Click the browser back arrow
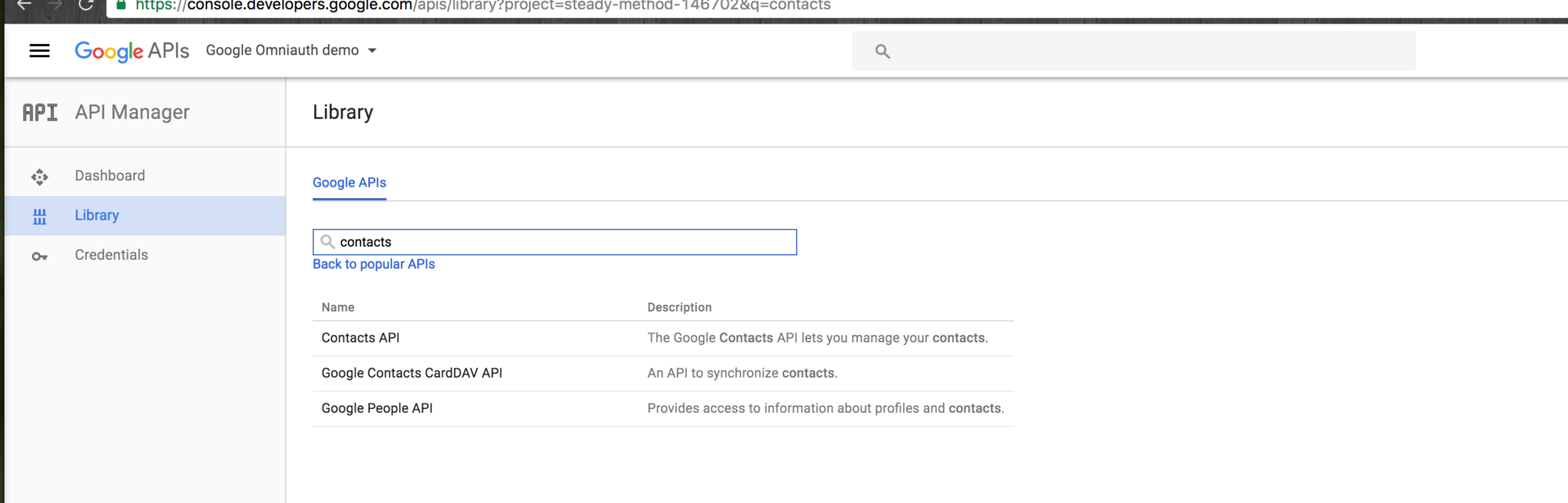 pos(24,5)
